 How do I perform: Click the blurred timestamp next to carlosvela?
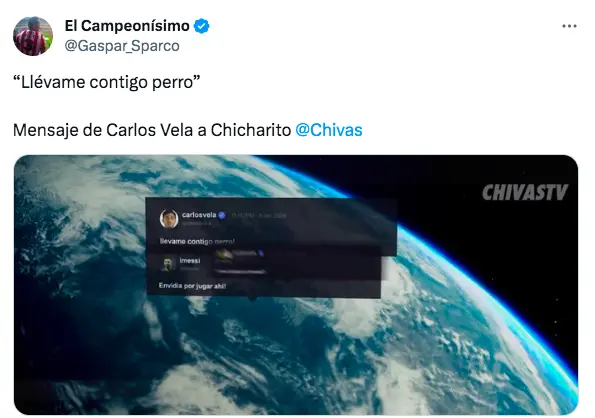pos(259,215)
